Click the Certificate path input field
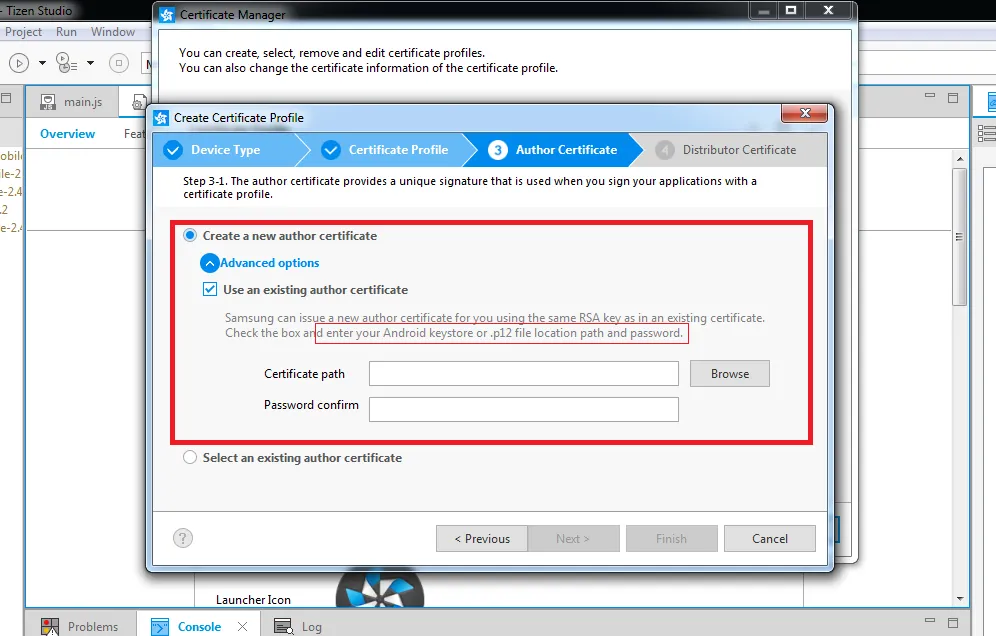Viewport: 996px width, 636px height. [x=523, y=374]
